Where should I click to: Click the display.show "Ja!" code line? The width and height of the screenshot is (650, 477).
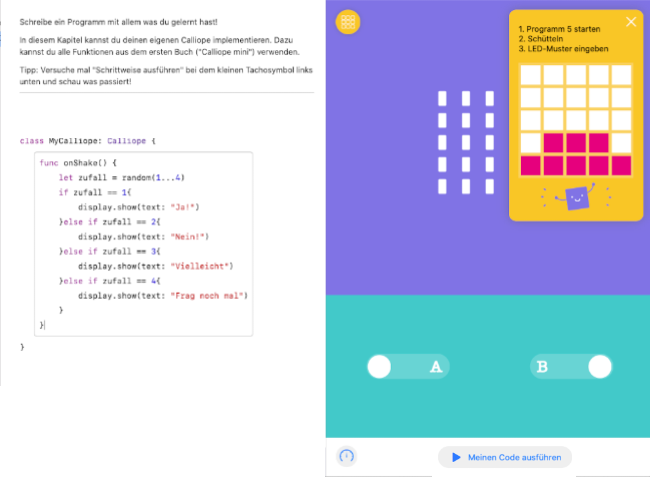coord(138,207)
